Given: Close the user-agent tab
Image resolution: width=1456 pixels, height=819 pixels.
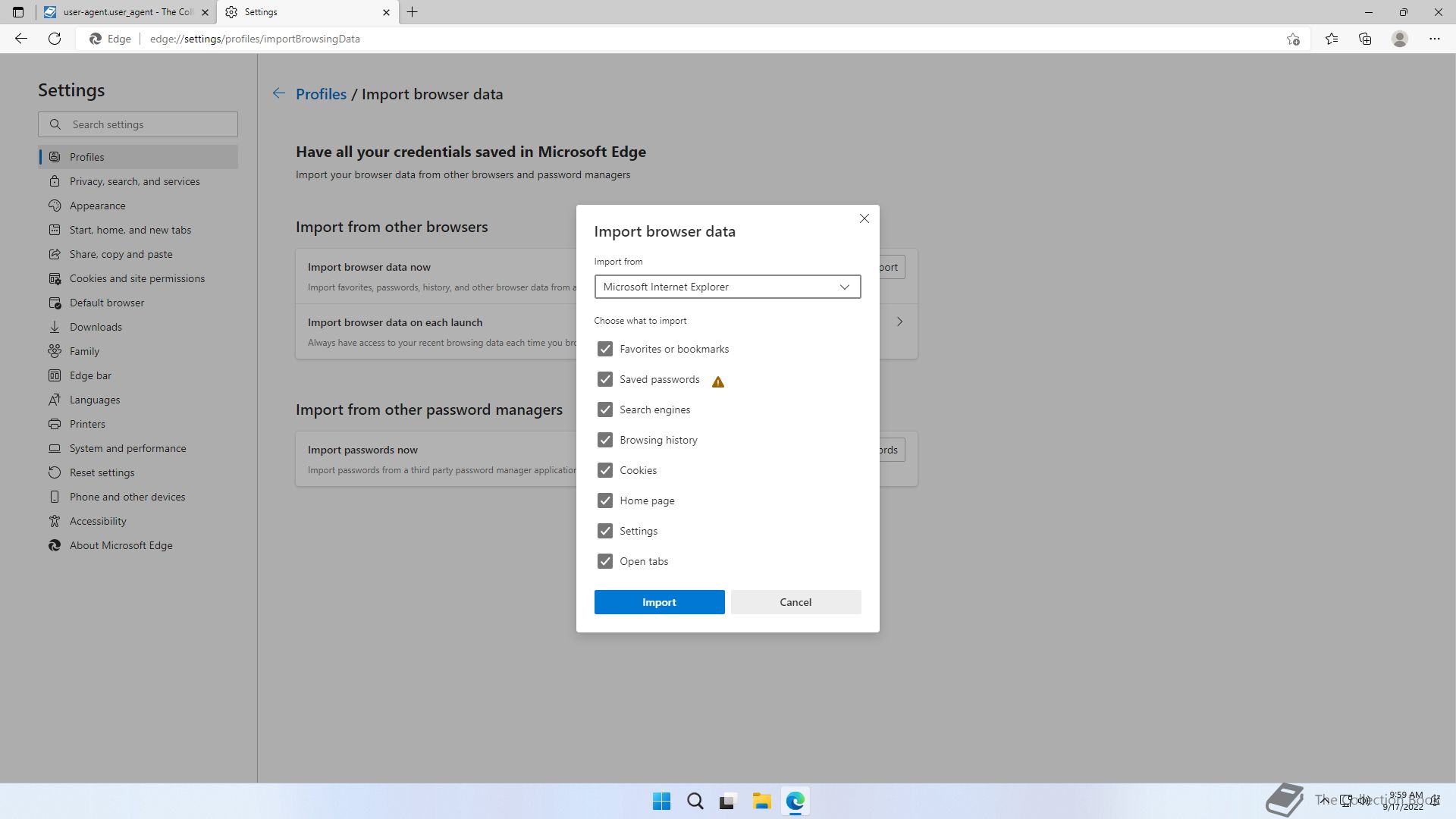Looking at the screenshot, I should coord(205,12).
